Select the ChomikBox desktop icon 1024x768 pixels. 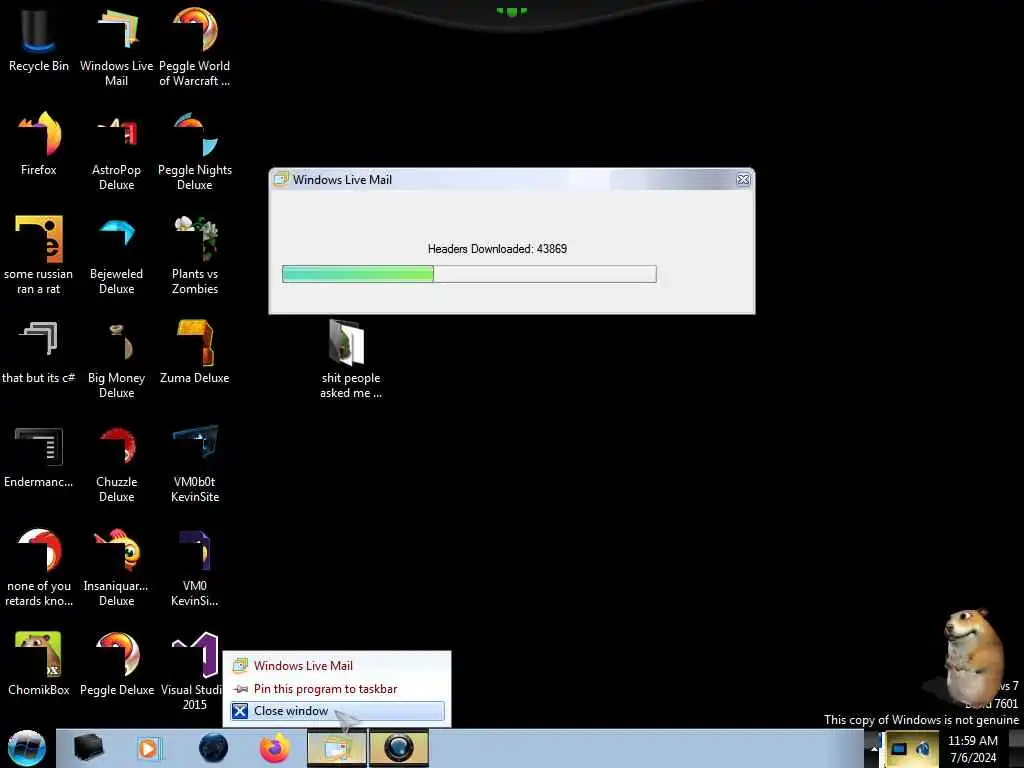coord(39,664)
